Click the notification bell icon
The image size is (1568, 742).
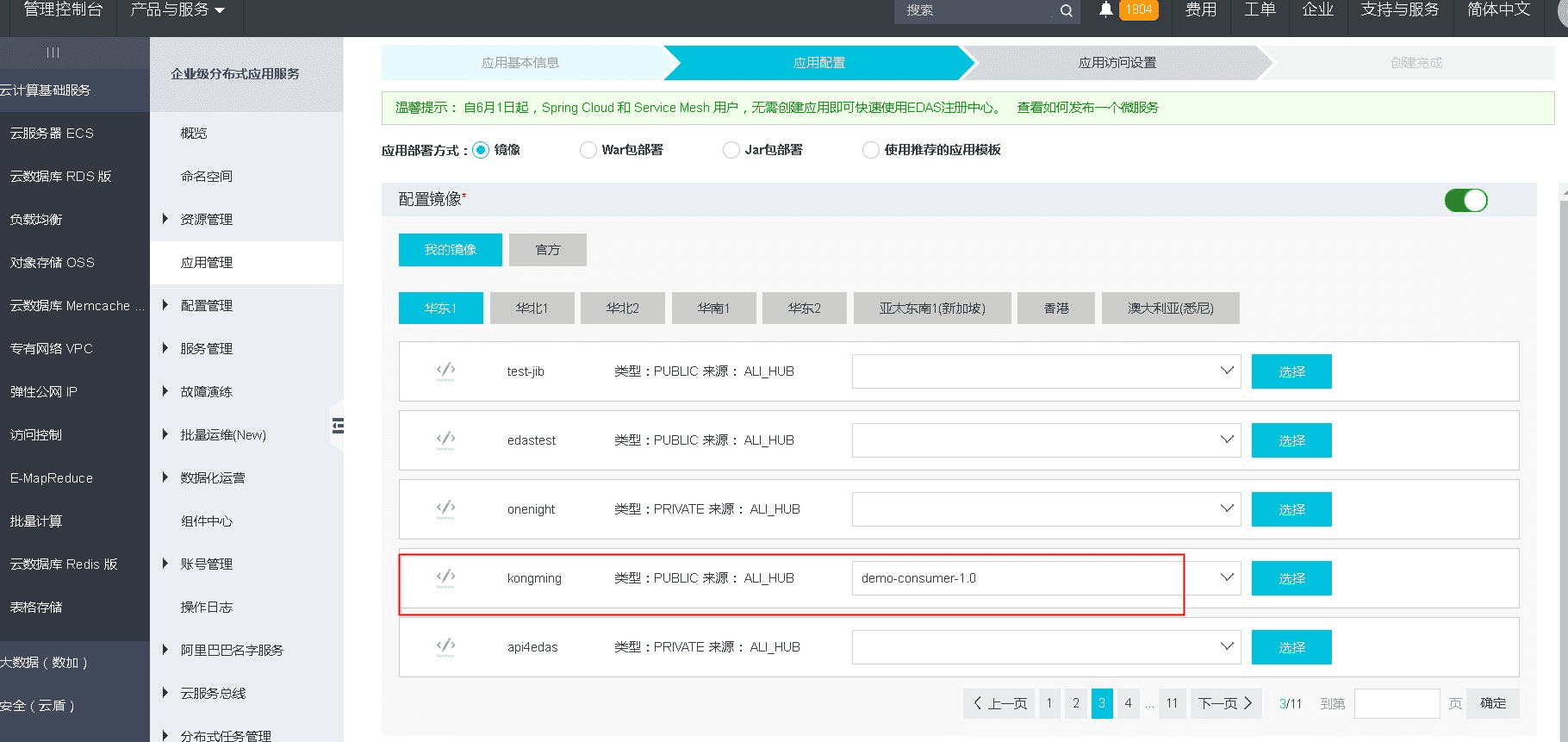point(1106,9)
